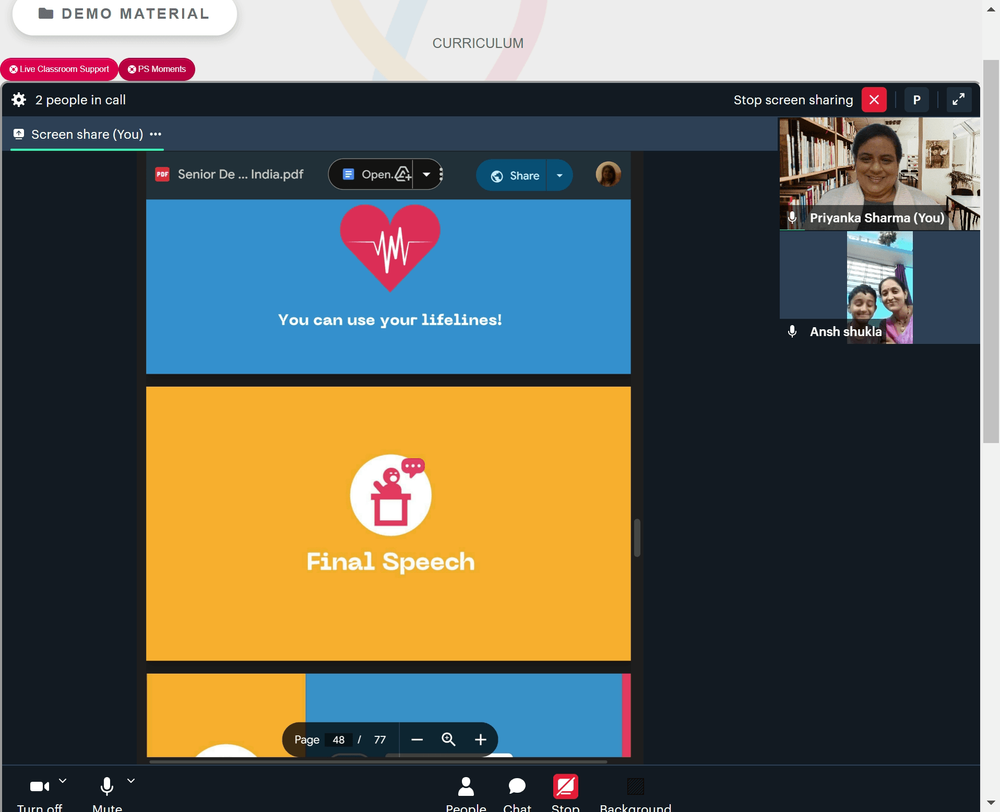
Task: Zoom in with the plus button
Action: pyautogui.click(x=480, y=739)
